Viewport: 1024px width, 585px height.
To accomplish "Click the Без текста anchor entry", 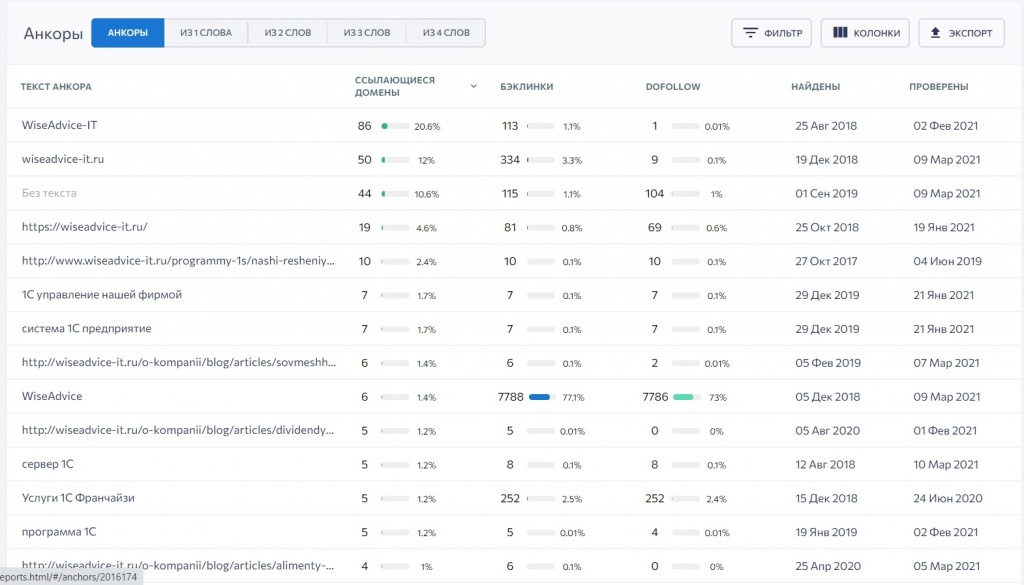I will click(49, 193).
